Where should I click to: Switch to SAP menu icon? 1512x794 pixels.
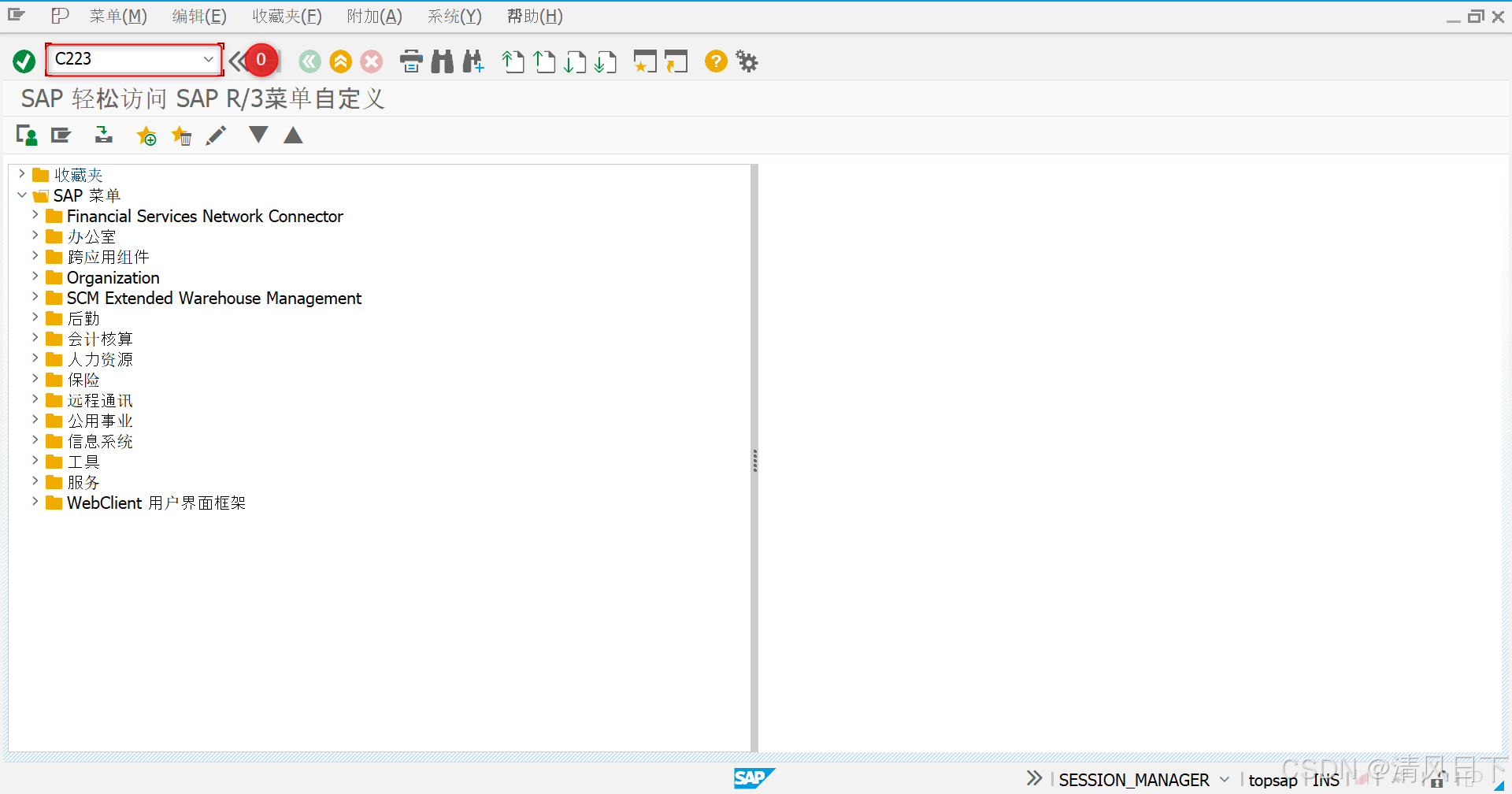(x=61, y=135)
